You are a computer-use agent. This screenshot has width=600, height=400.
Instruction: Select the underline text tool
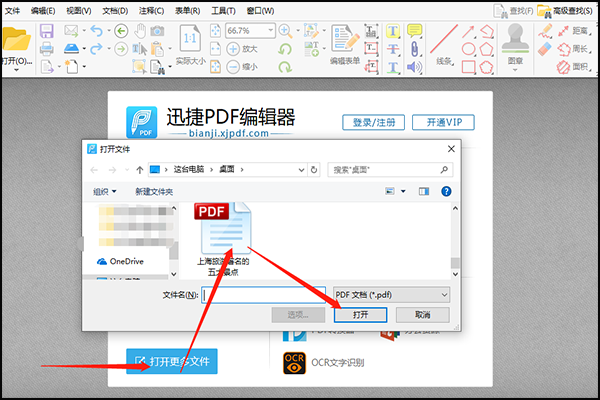(x=393, y=67)
